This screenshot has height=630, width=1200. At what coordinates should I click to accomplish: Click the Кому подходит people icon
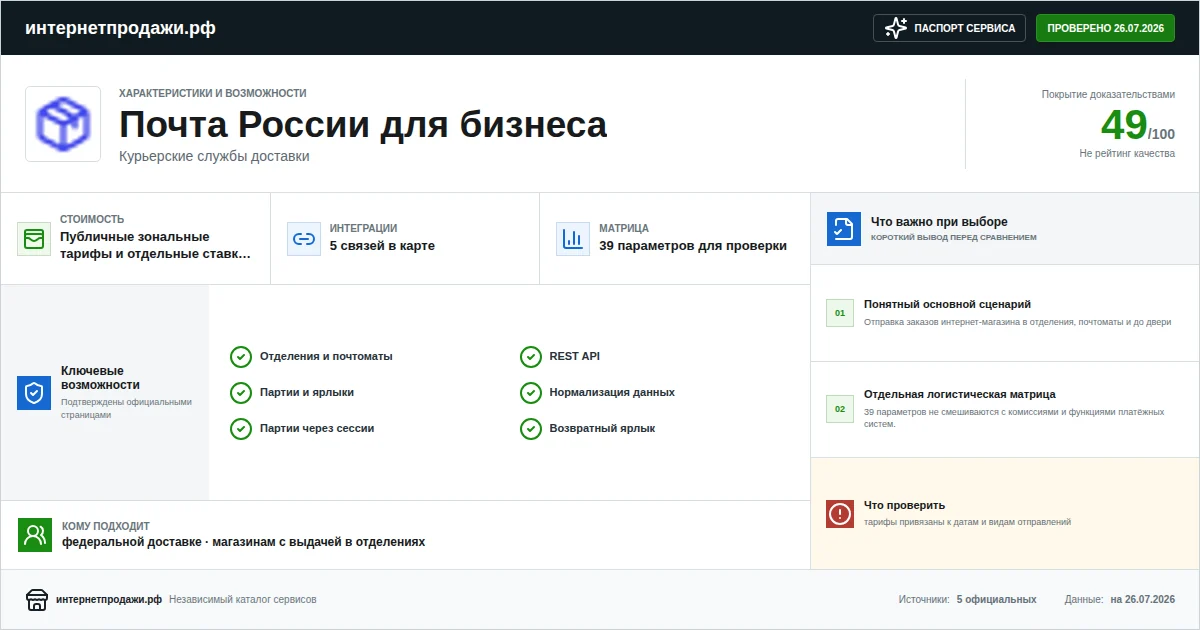pyautogui.click(x=35, y=535)
